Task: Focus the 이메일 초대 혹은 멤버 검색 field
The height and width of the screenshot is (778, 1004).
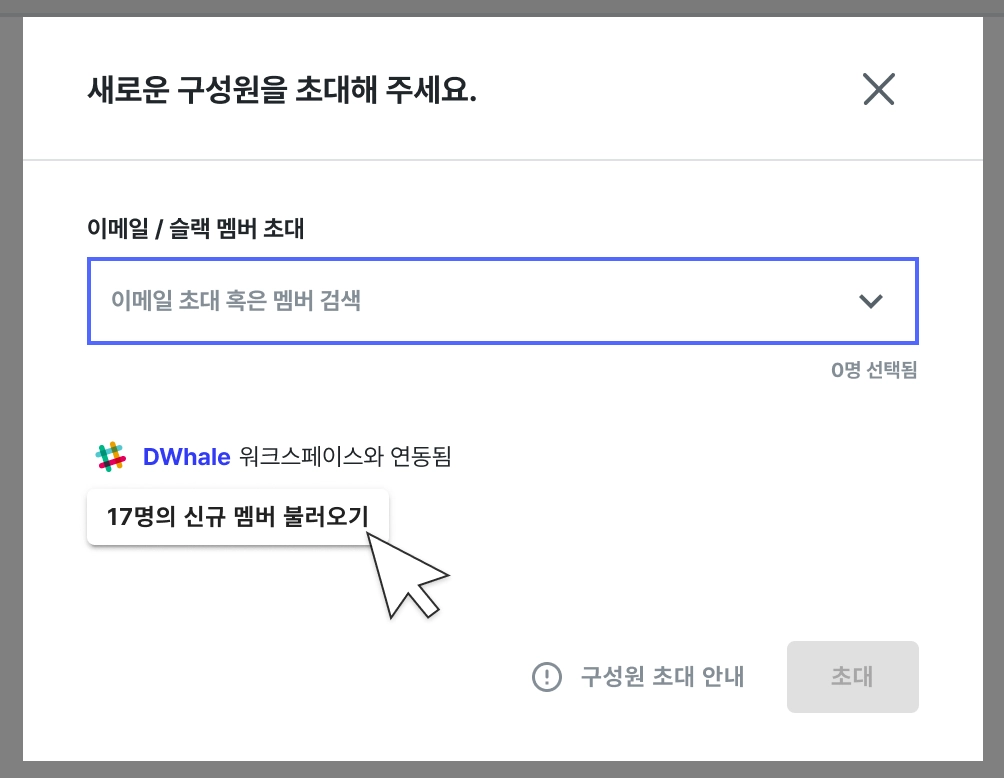Action: point(450,301)
